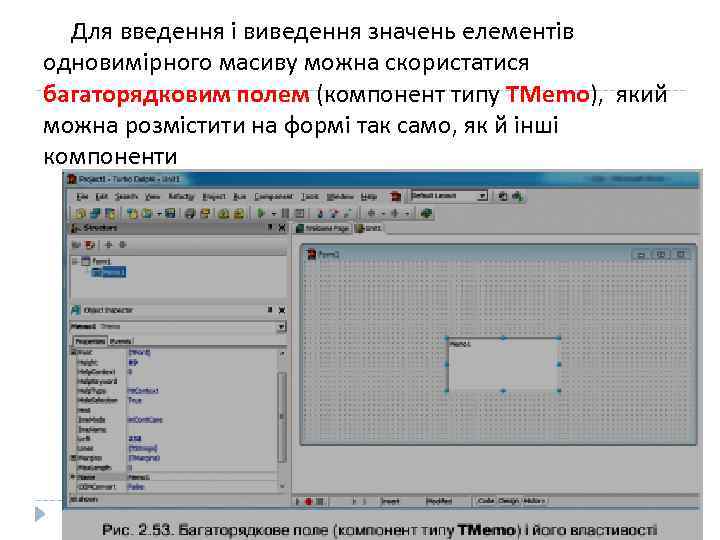Click the Structure panel delete icon
The width and height of the screenshot is (720, 540).
coord(90,245)
